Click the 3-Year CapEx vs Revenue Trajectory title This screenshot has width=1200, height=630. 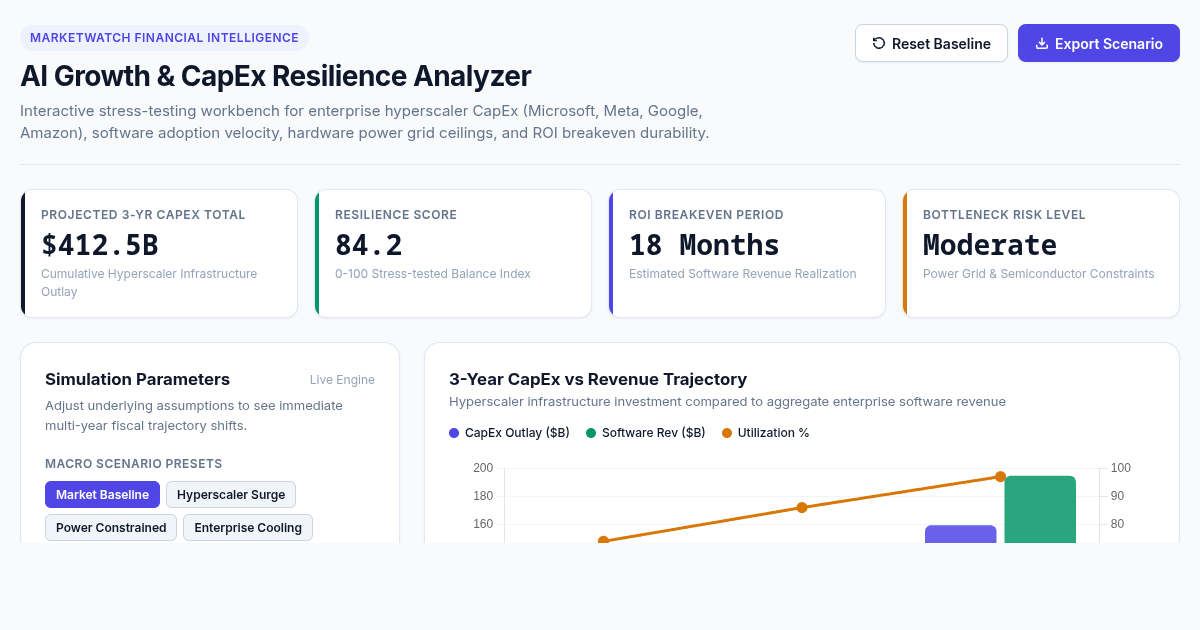coord(598,379)
